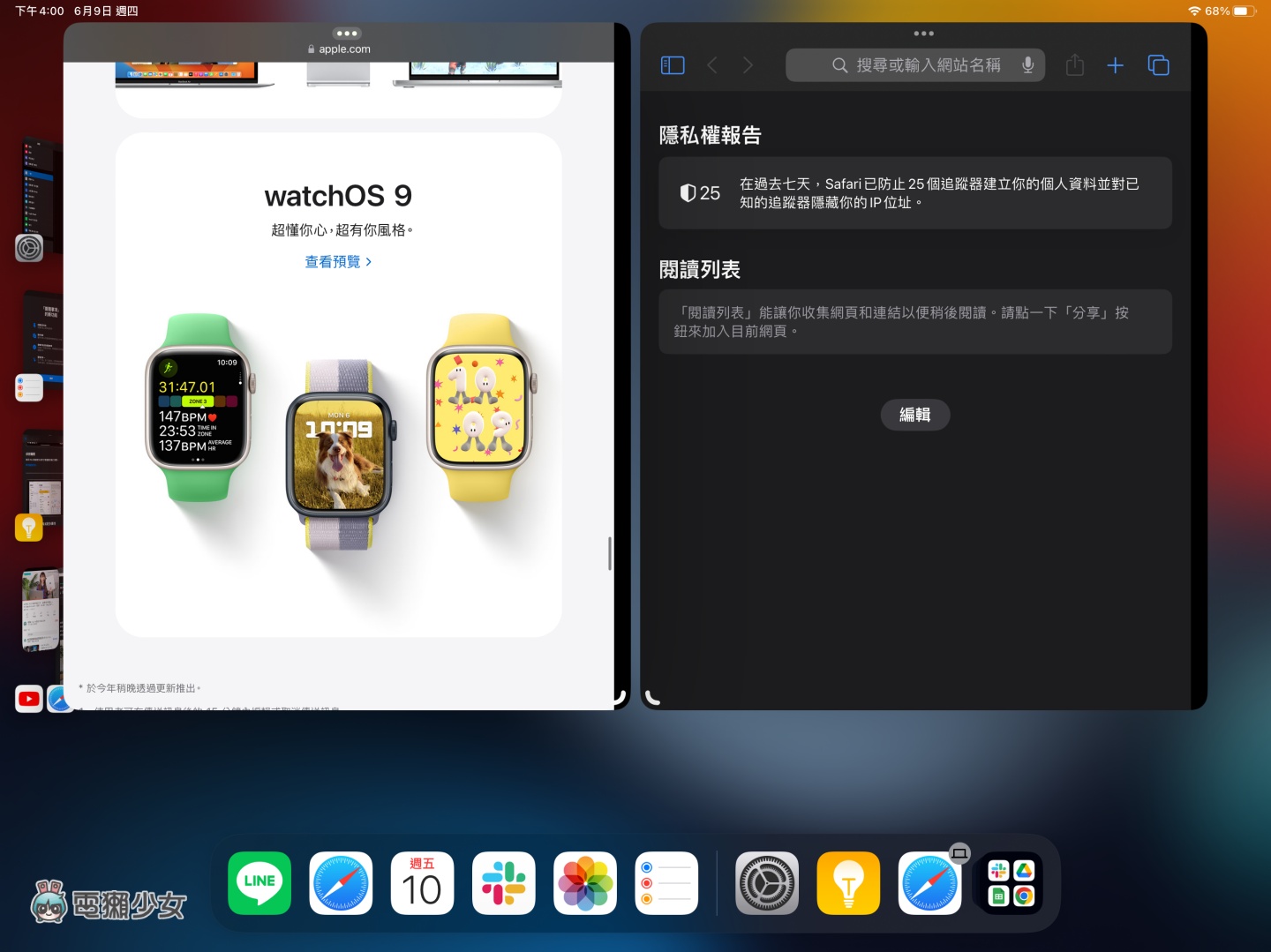Tap the 6月9日 週四 date in status bar
1271x952 pixels.
pos(106,11)
